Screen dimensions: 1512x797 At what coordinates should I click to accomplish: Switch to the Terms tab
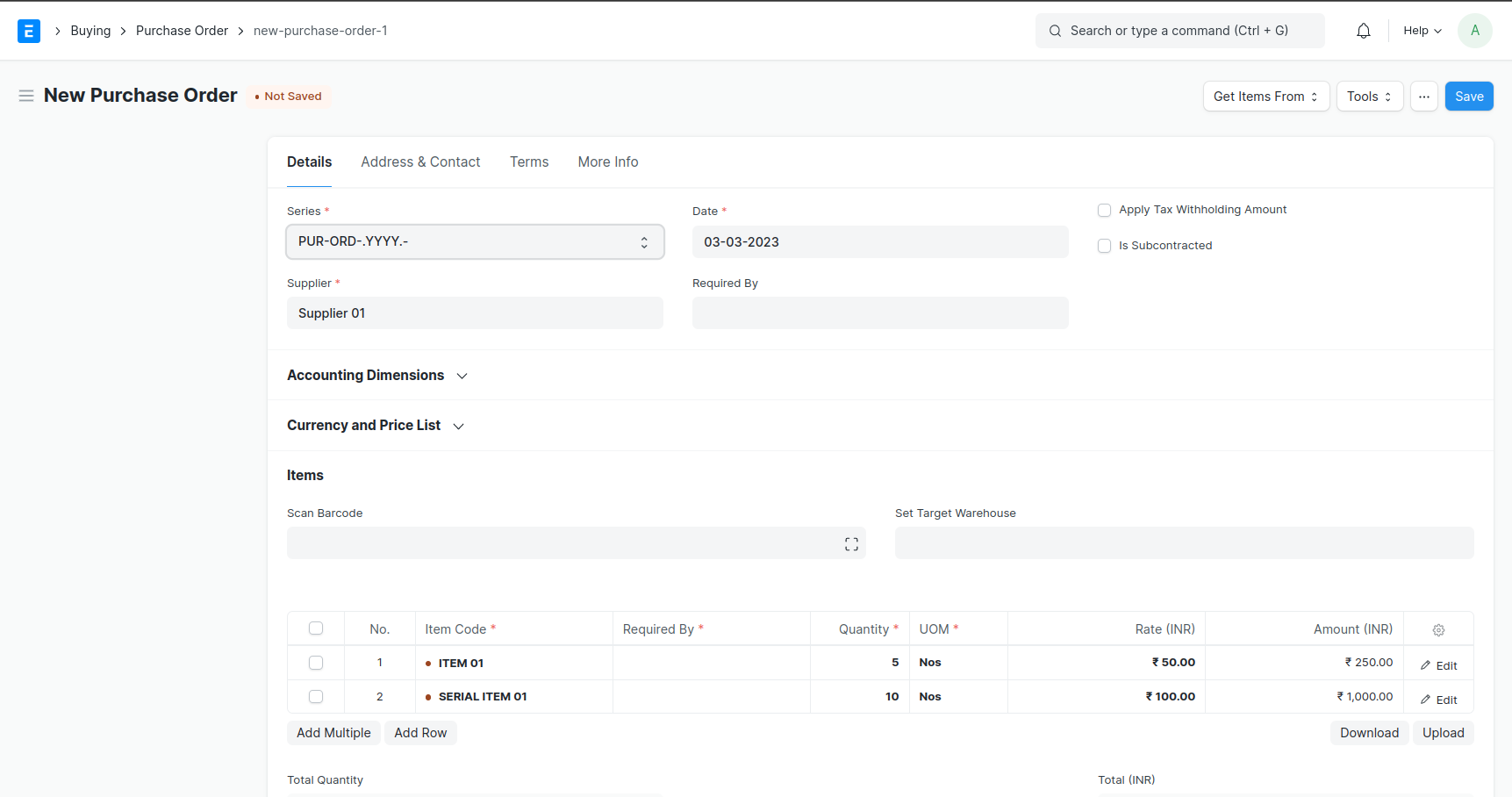(x=528, y=162)
